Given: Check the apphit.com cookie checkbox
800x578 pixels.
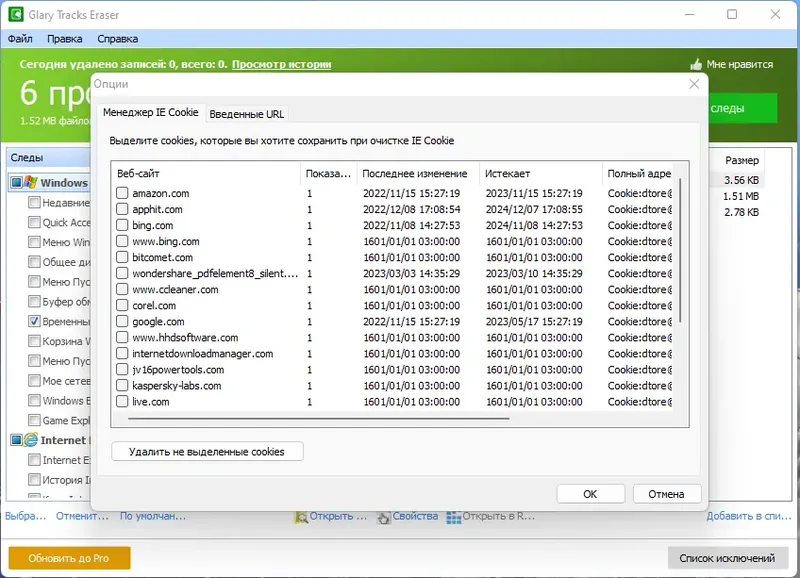Looking at the screenshot, I should tap(122, 209).
